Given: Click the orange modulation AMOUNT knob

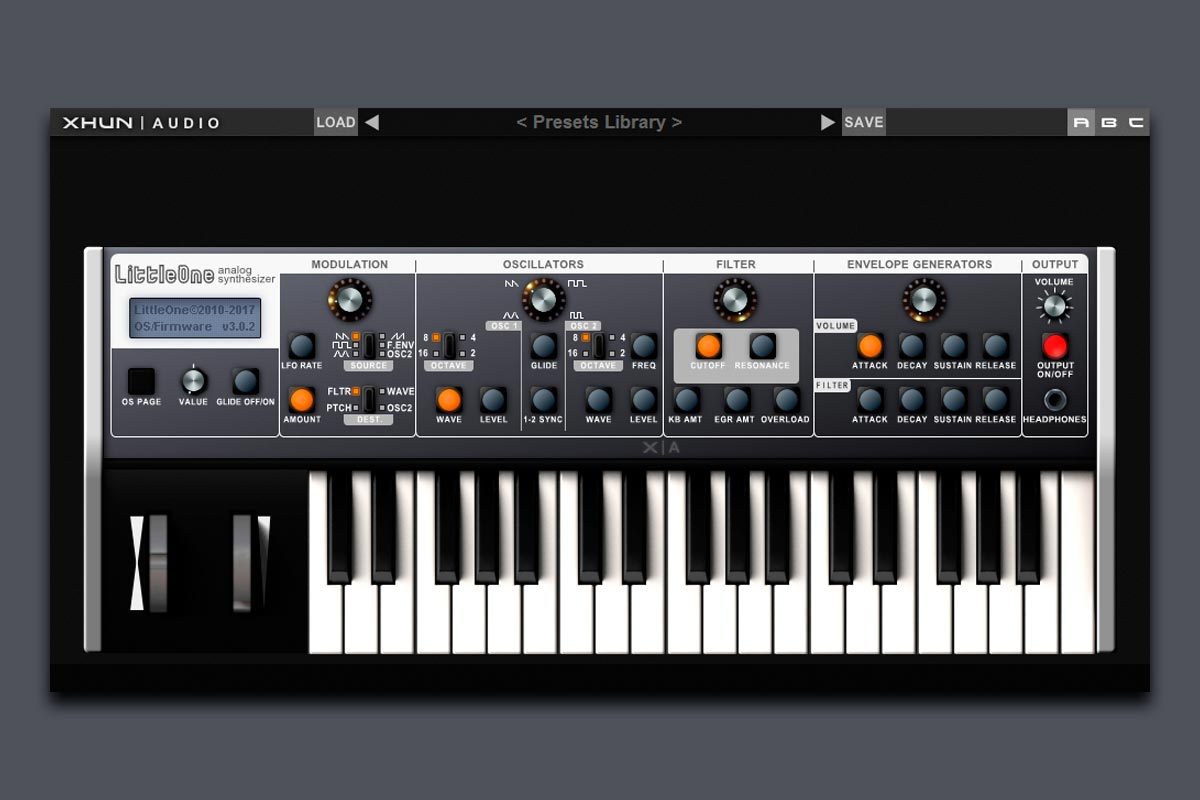Looking at the screenshot, I should [301, 400].
